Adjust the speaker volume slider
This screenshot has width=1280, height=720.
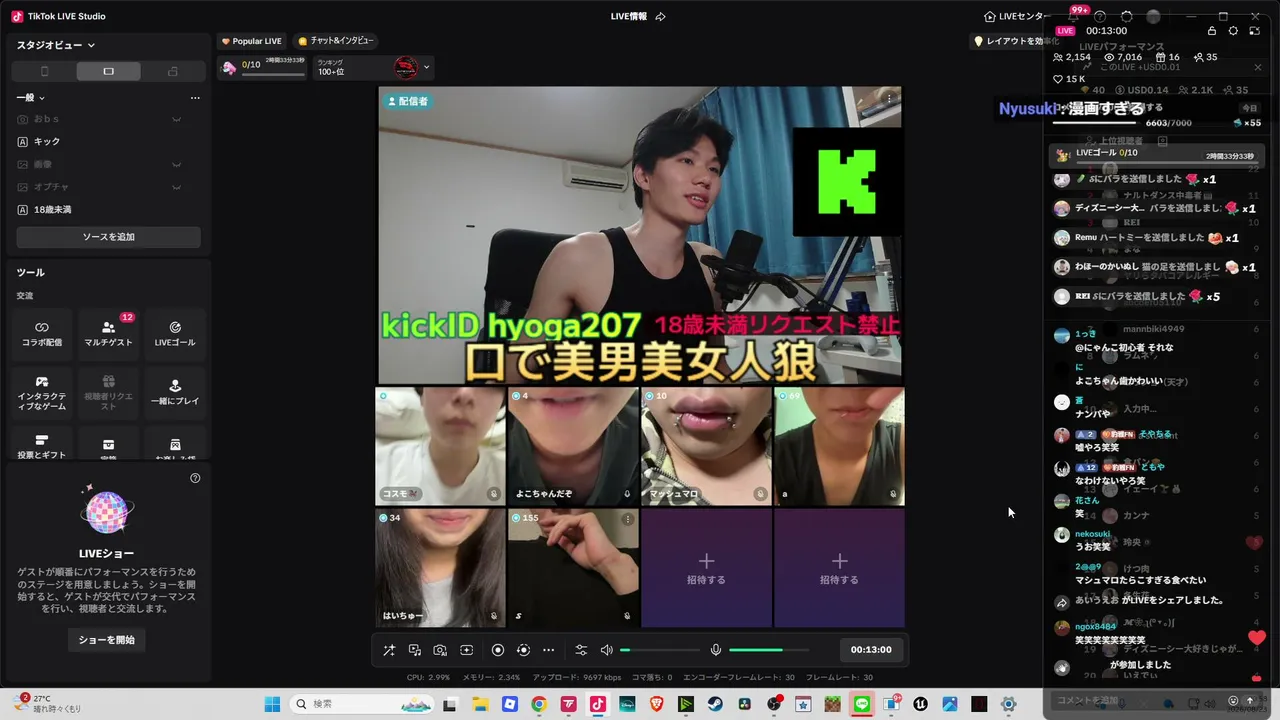coord(660,650)
